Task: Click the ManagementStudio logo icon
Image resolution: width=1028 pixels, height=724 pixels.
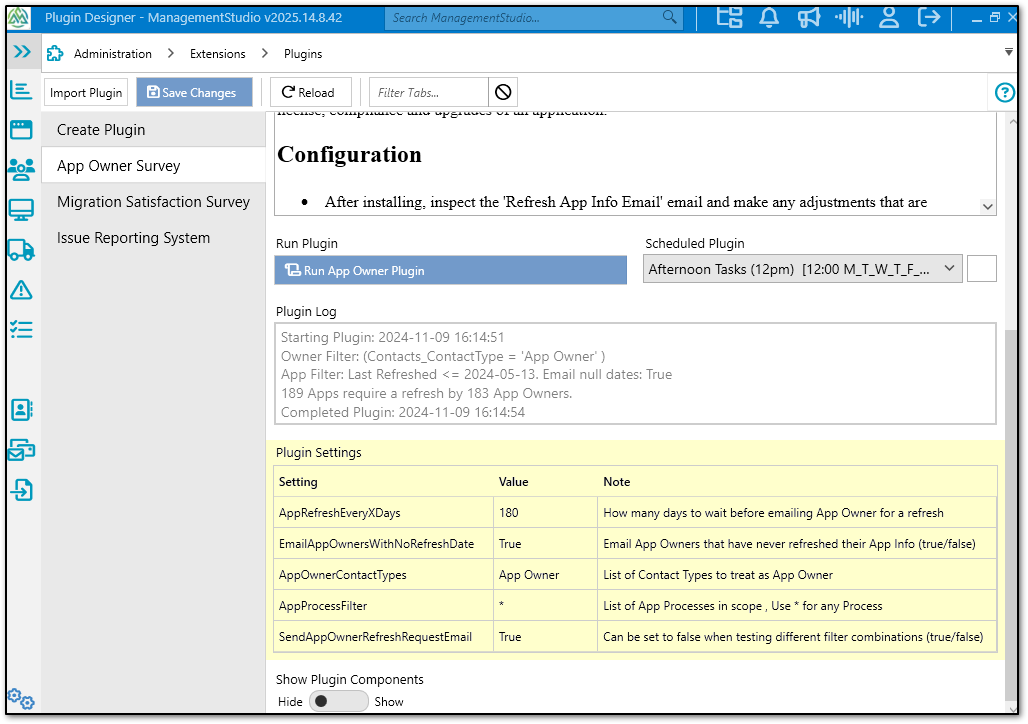Action: click(18, 18)
